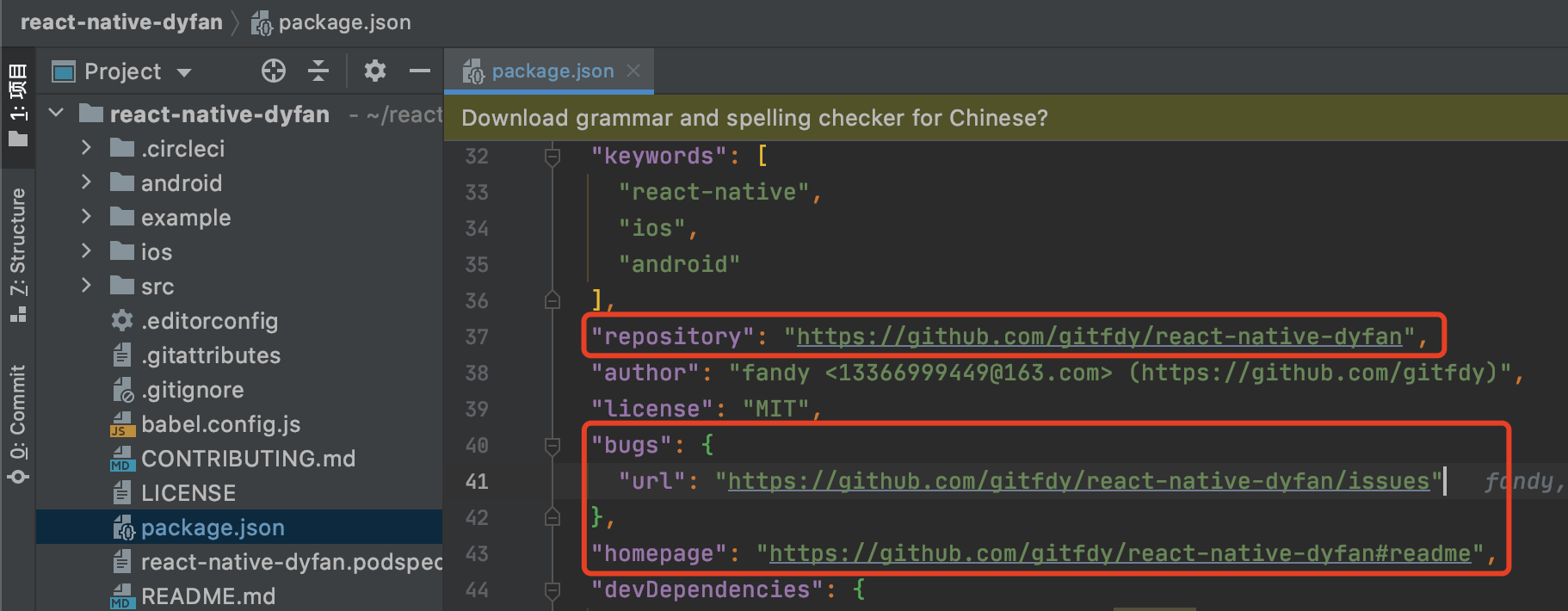Viewport: 1568px width, 611px height.
Task: Open the homepage readme URL link
Action: [1120, 553]
